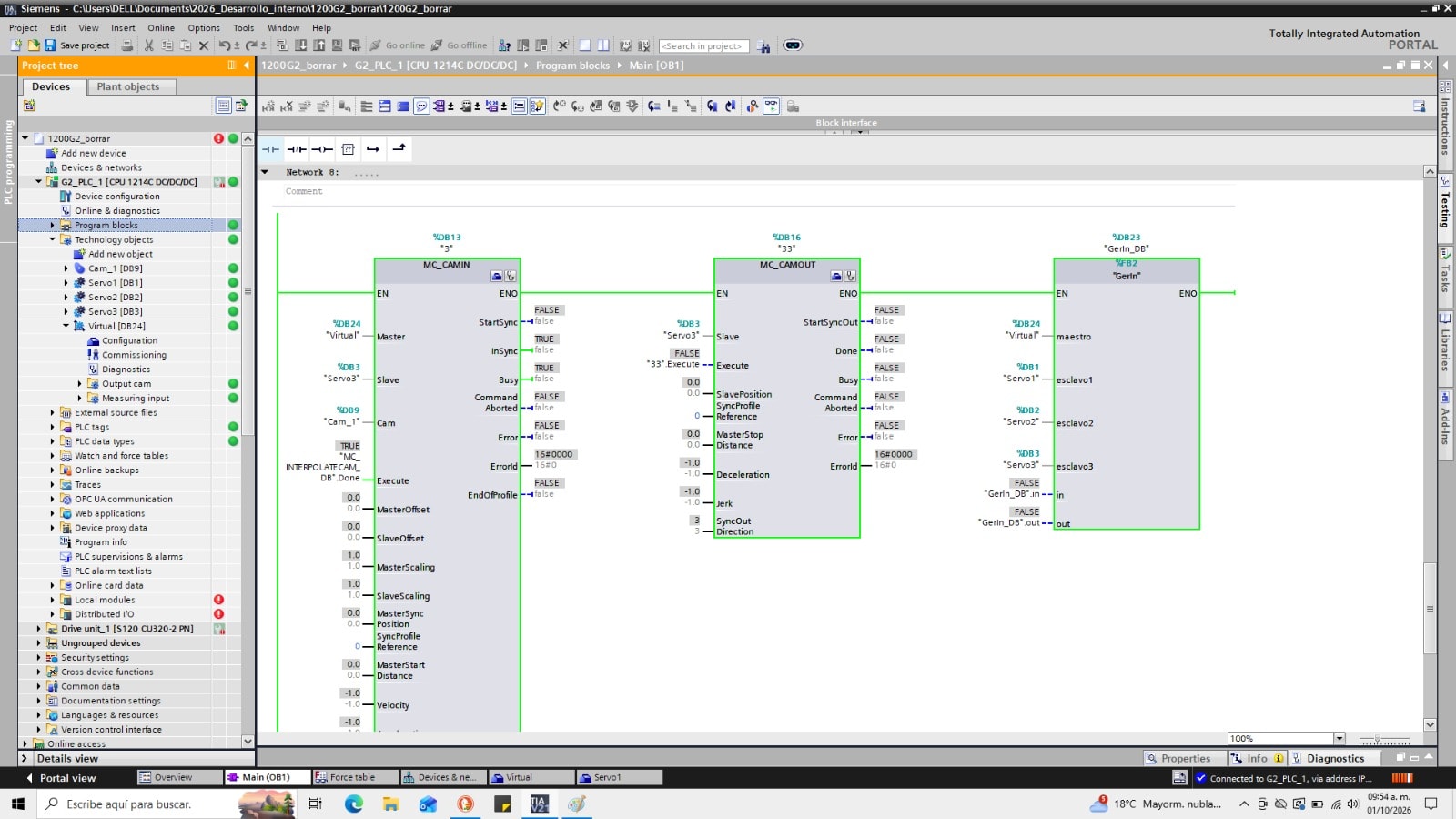
Task: Insert a normally closed contact
Action: [297, 148]
